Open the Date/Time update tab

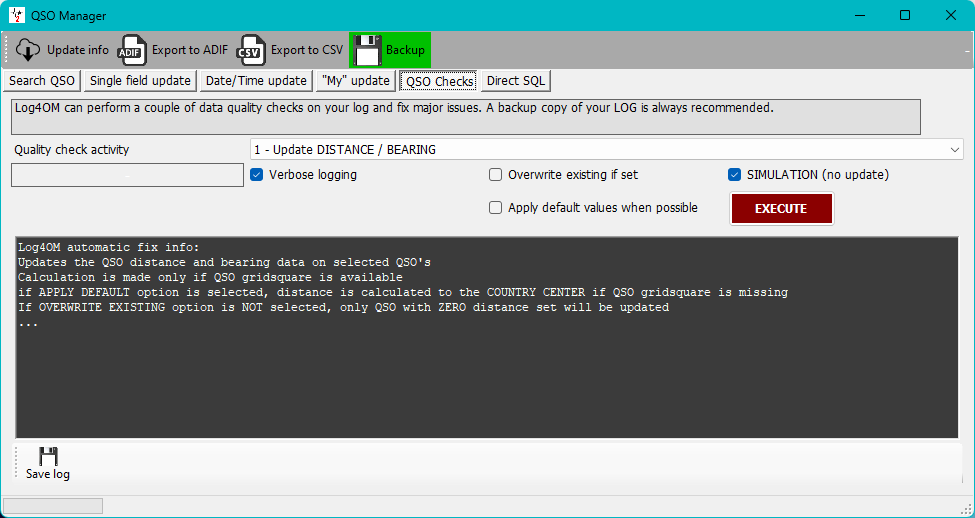click(x=256, y=81)
